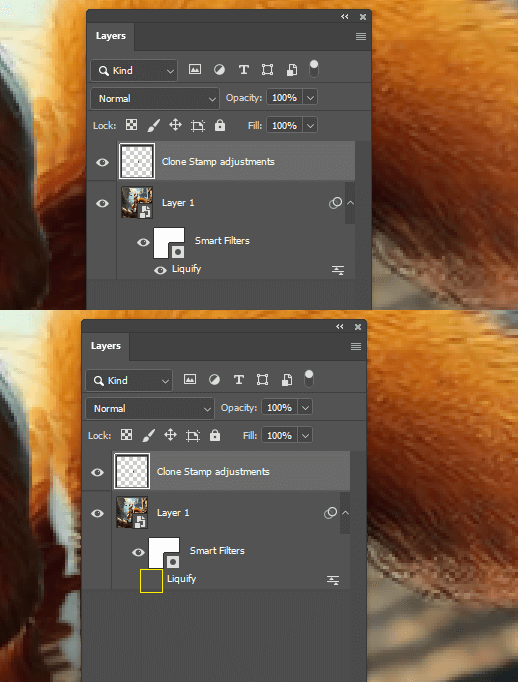Click lock position move icon in upper panel
The height and width of the screenshot is (682, 518).
coord(175,125)
